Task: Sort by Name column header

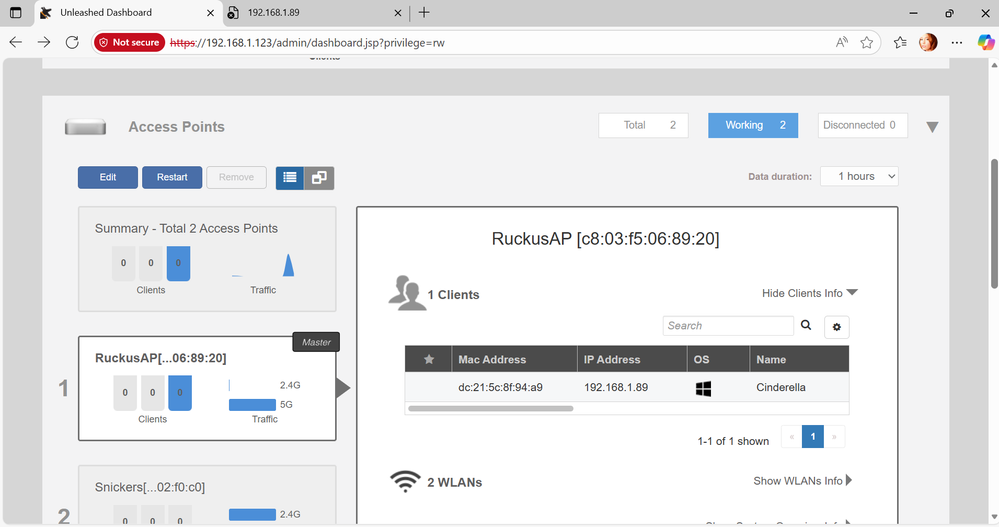Action: [800, 359]
